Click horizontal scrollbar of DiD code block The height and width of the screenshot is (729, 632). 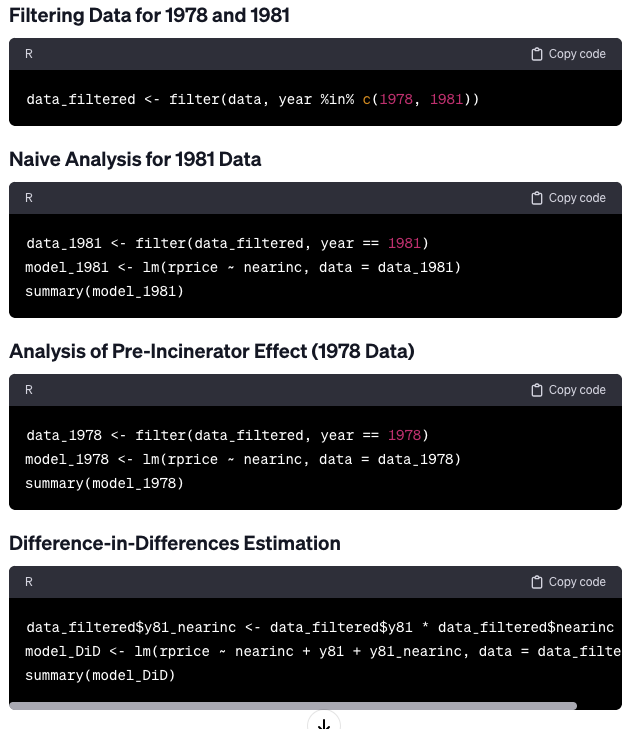point(293,706)
